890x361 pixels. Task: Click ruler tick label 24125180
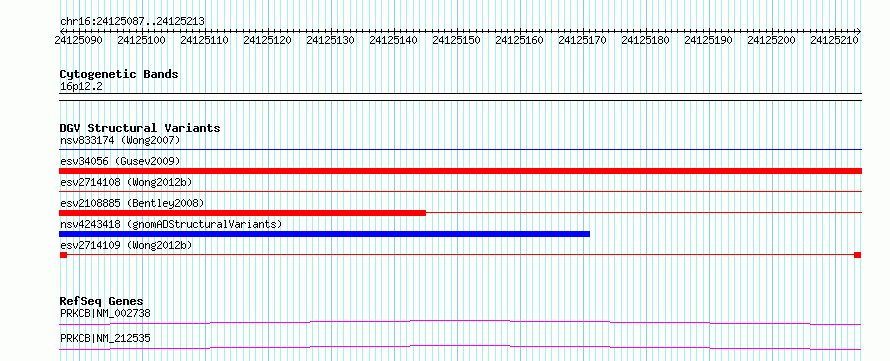[645, 40]
